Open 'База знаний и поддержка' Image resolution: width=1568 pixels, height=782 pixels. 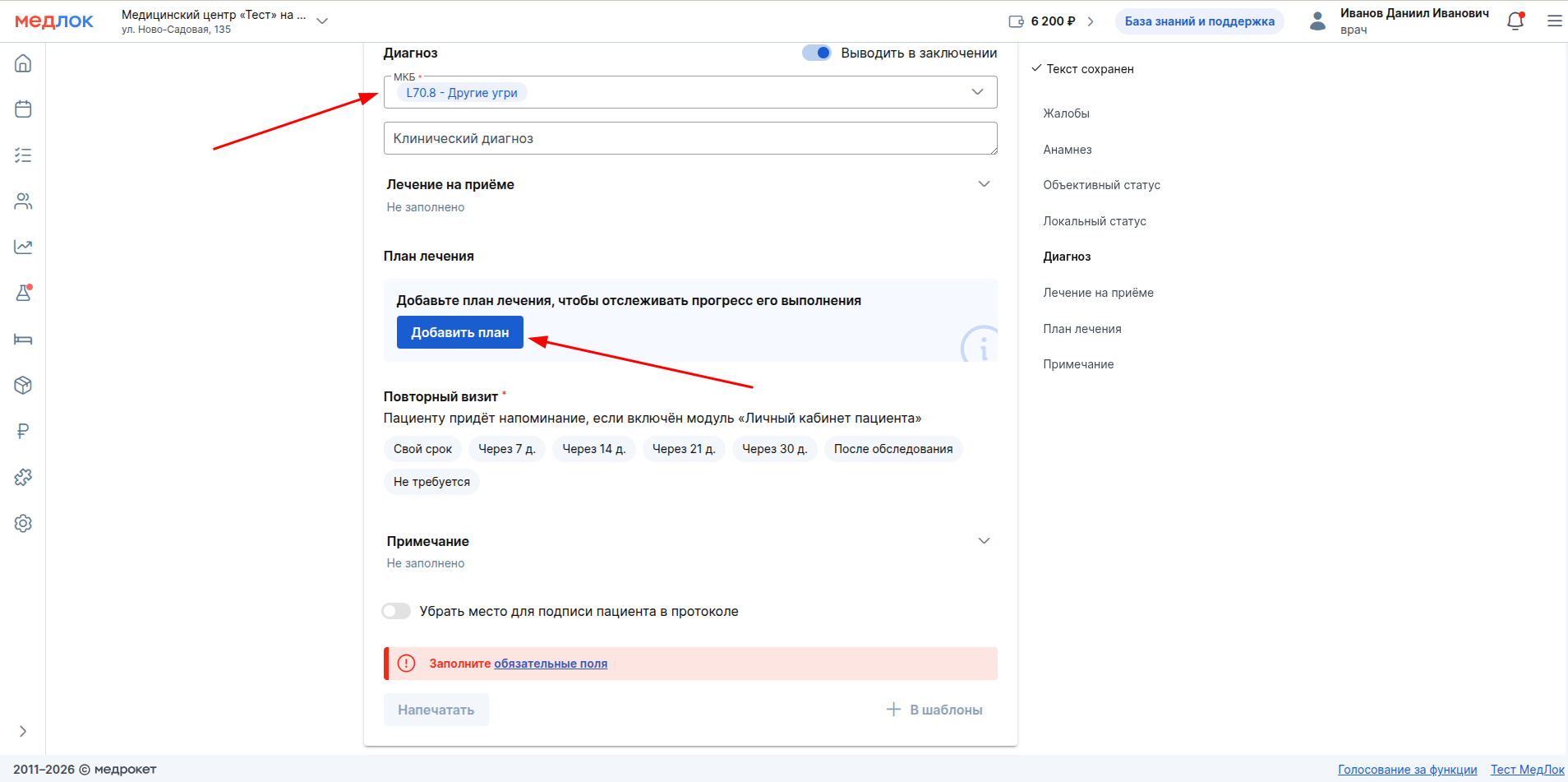(x=1199, y=21)
